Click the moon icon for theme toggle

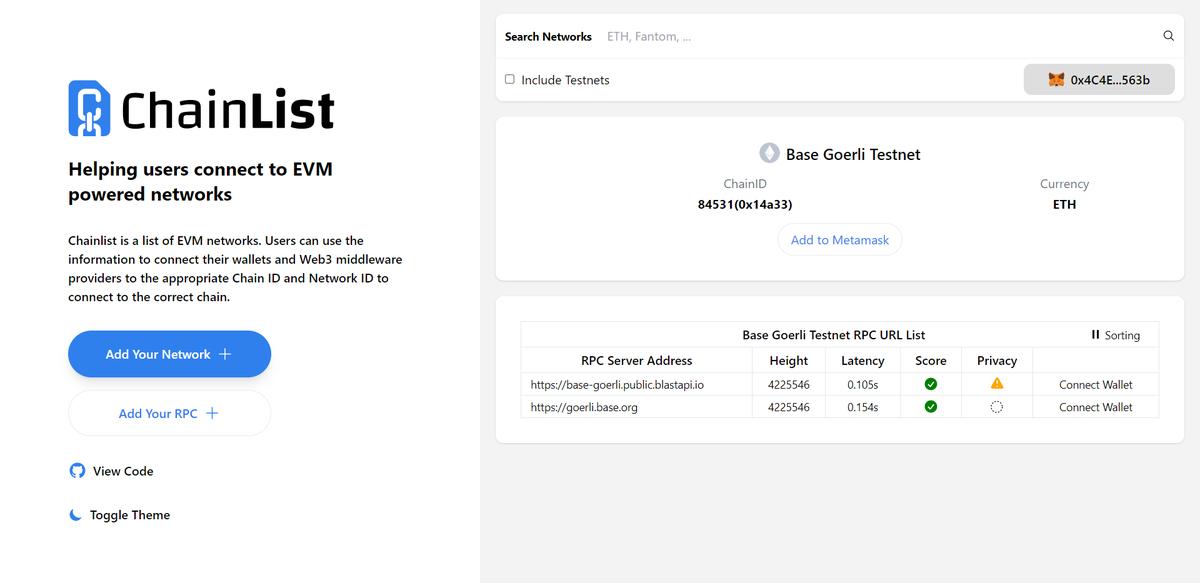coord(76,515)
